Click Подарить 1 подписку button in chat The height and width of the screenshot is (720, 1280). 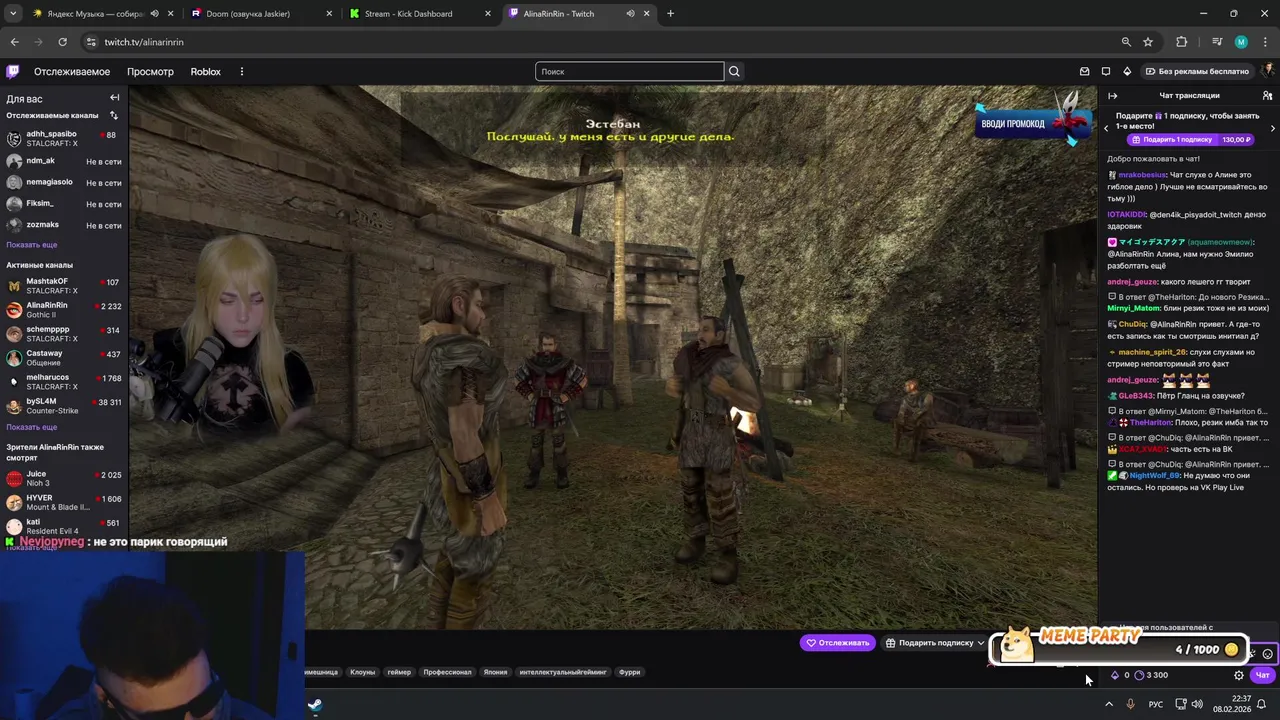coord(1192,140)
